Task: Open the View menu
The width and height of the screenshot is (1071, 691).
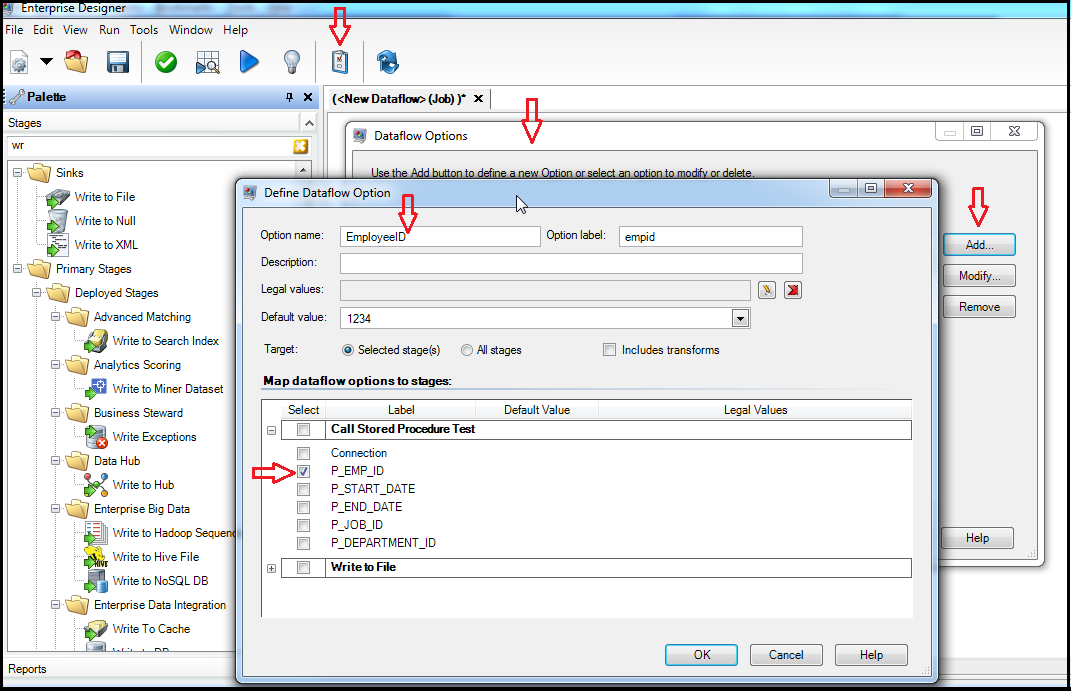Action: coord(75,30)
